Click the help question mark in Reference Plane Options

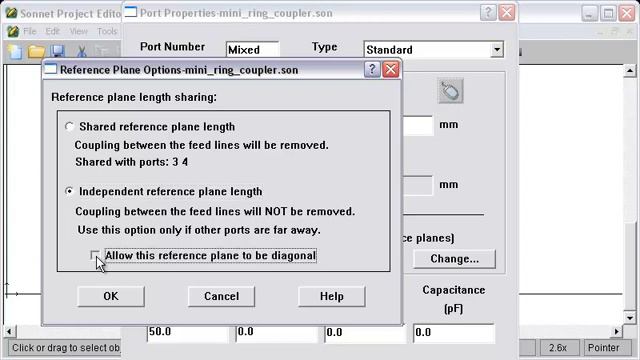(x=372, y=70)
